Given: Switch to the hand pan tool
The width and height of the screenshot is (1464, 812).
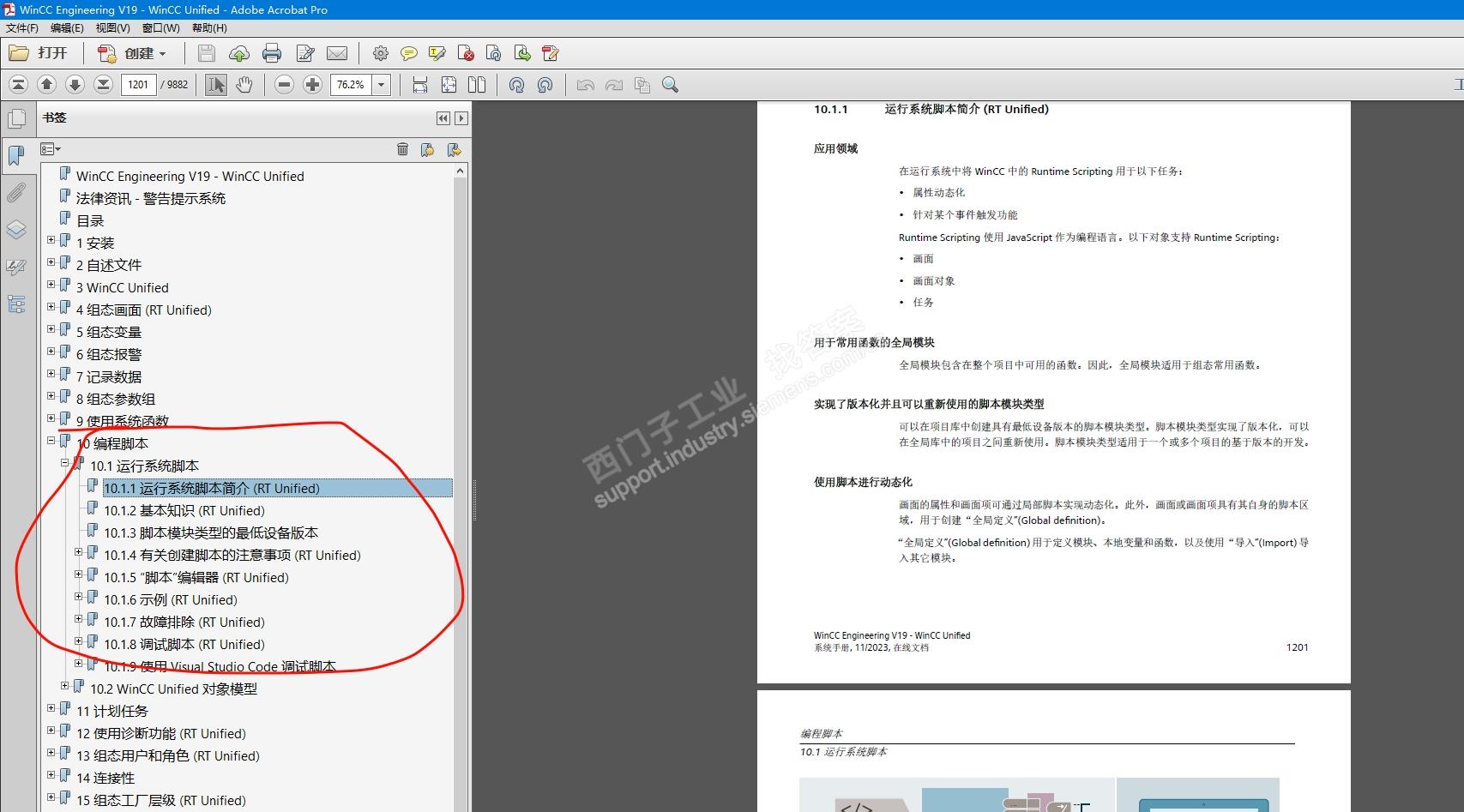Looking at the screenshot, I should point(244,85).
